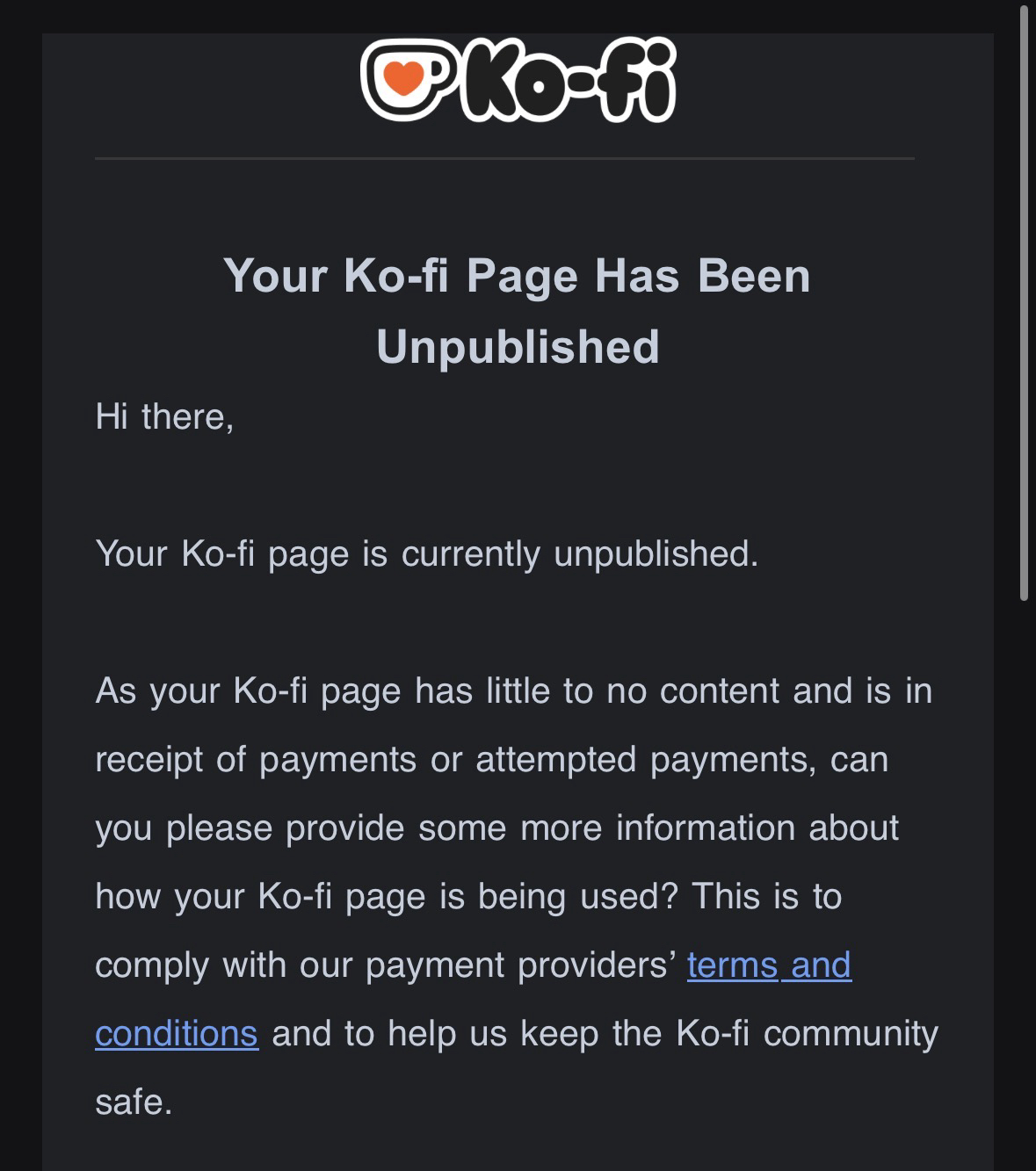Screen dimensions: 1036x1171
Task: Click the final word "safe."
Action: point(134,1102)
